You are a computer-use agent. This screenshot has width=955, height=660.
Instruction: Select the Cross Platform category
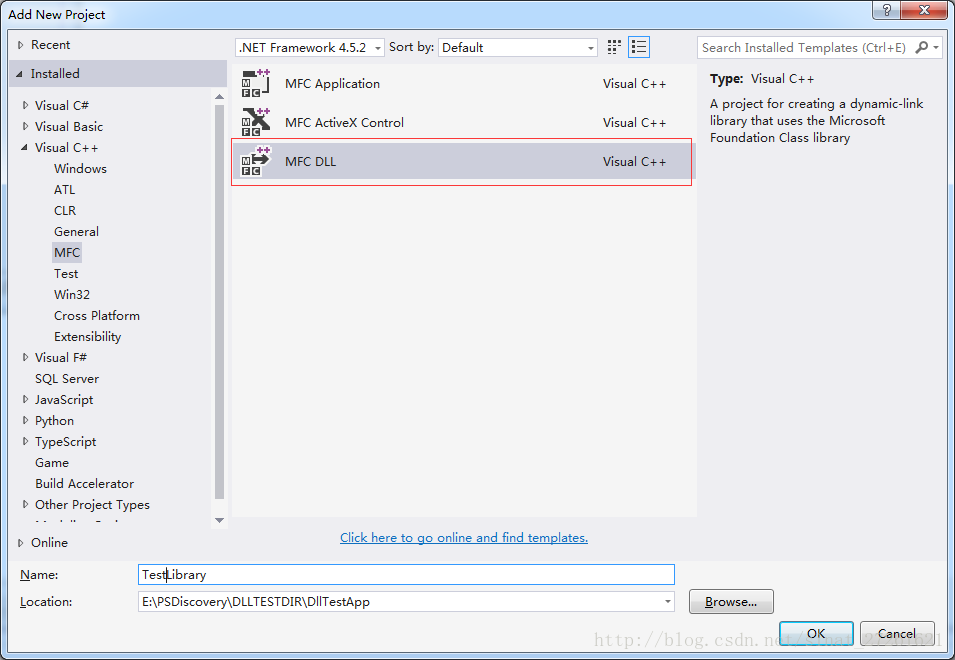[x=97, y=315]
